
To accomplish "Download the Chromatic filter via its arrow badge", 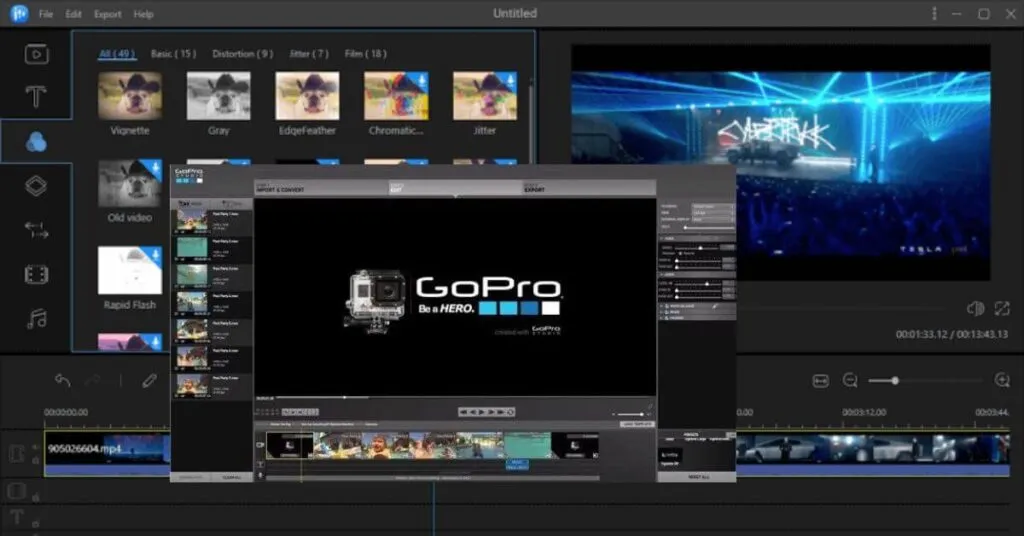I will pyautogui.click(x=421, y=80).
